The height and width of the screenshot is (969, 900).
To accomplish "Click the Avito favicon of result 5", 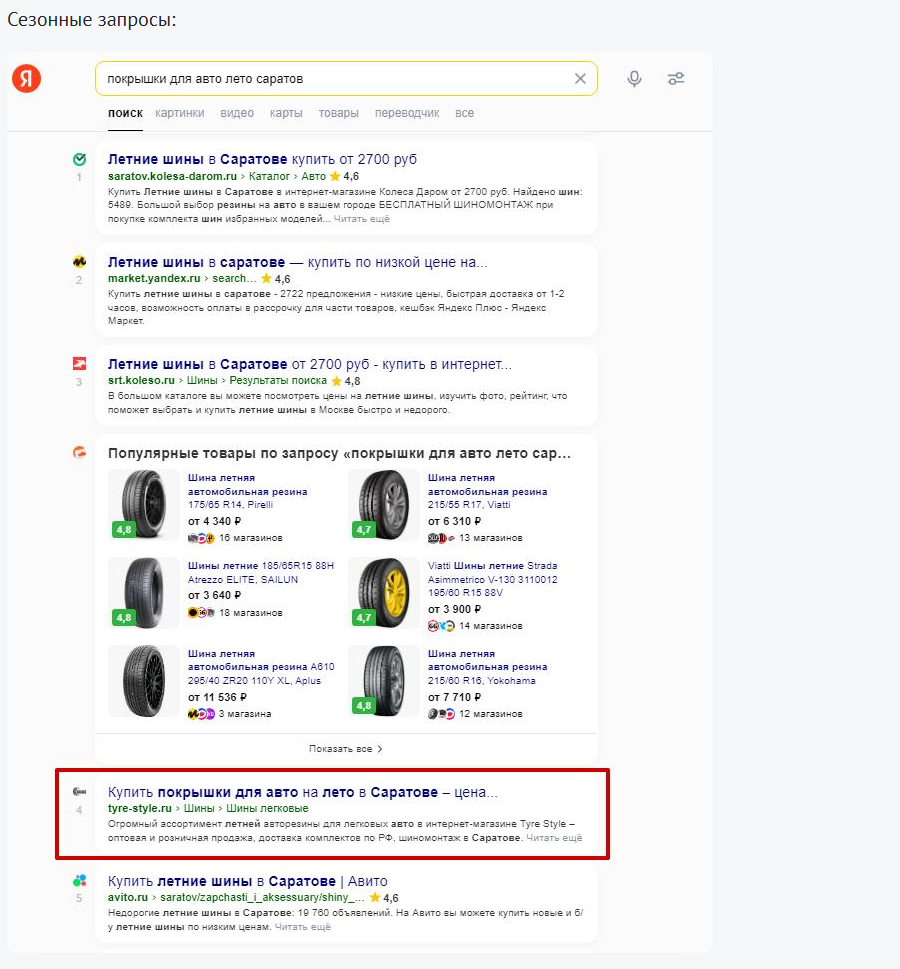I will coord(79,881).
